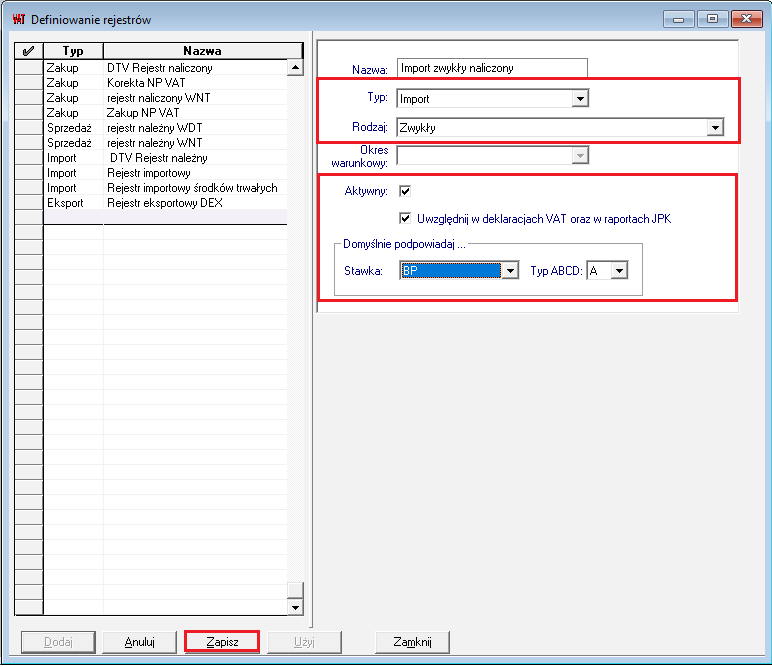Click row selector beside DTV Rejestr naliczony
This screenshot has height=667, width=772.
29,68
